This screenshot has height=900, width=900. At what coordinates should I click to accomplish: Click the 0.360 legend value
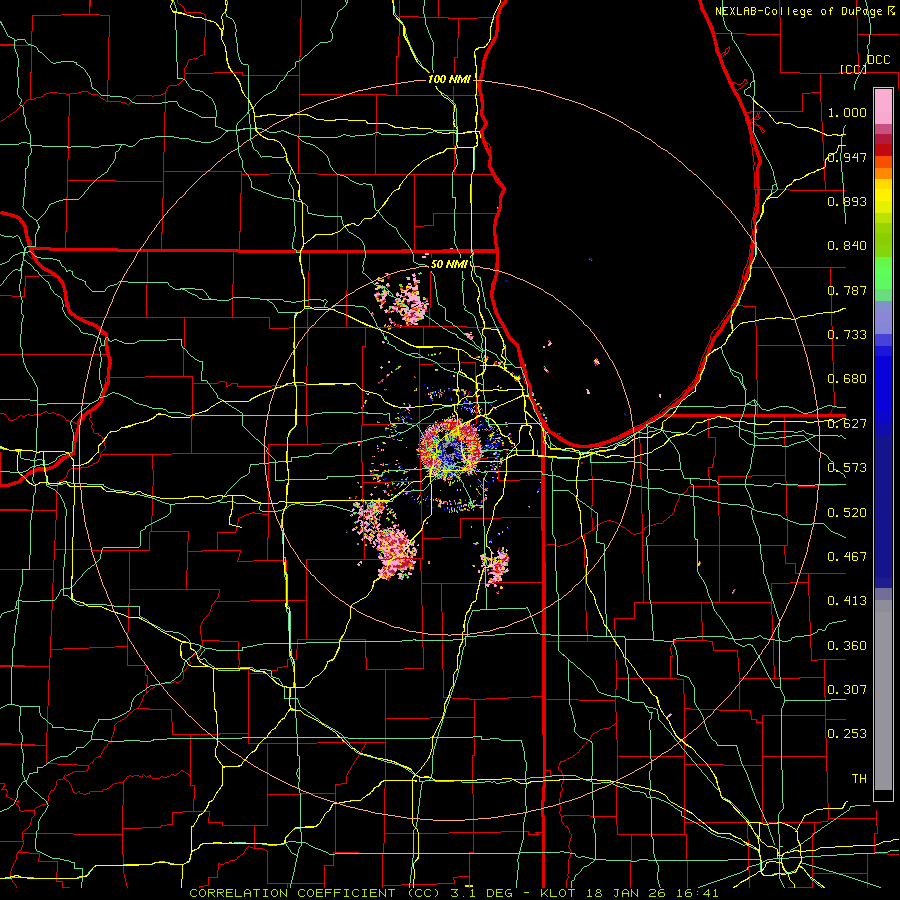847,646
